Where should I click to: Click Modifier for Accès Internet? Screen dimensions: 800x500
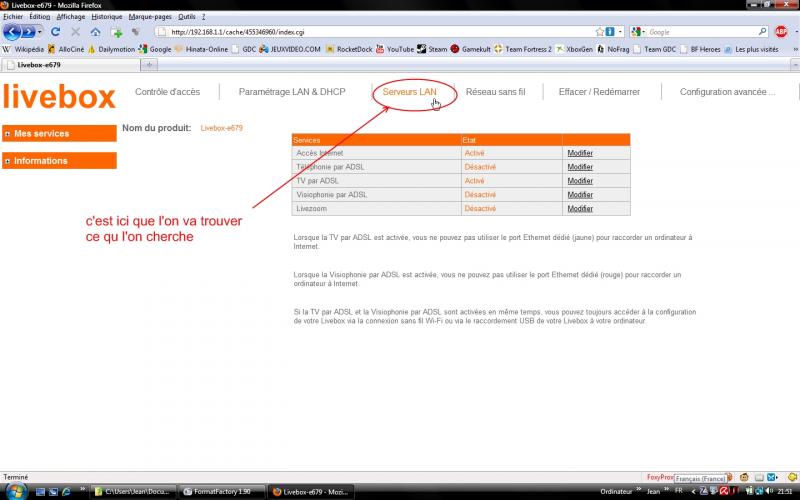580,153
